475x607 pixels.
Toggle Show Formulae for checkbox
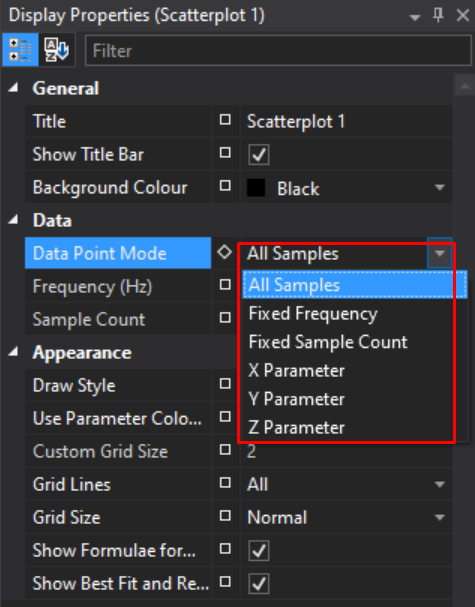[259, 550]
